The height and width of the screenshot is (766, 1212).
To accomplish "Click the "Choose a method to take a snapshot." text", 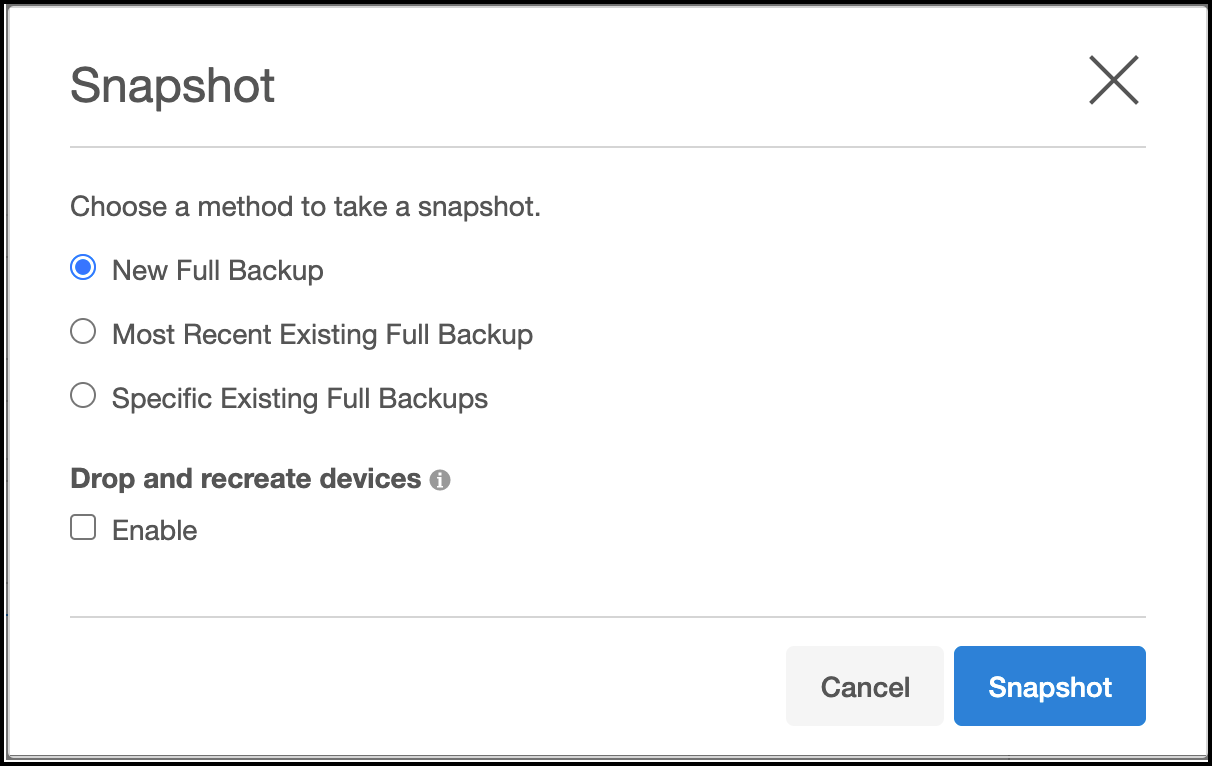I will 305,207.
